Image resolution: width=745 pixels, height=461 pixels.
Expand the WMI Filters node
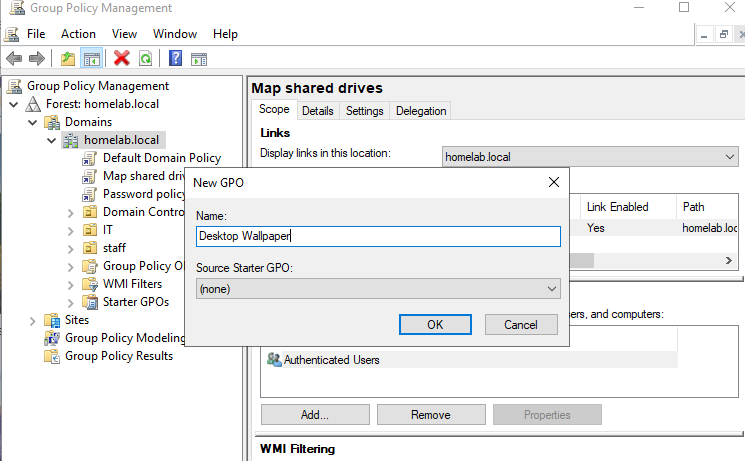tap(71, 285)
